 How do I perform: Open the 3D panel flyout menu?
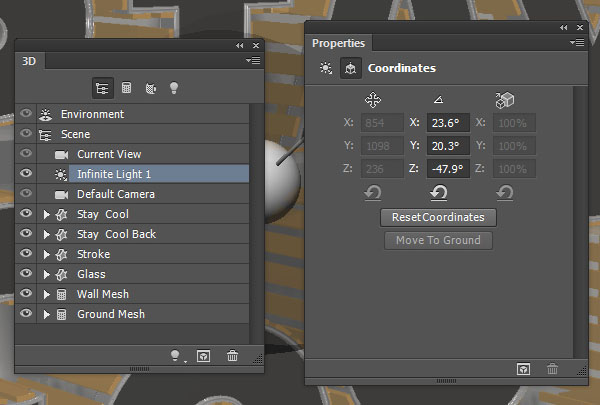click(x=254, y=61)
